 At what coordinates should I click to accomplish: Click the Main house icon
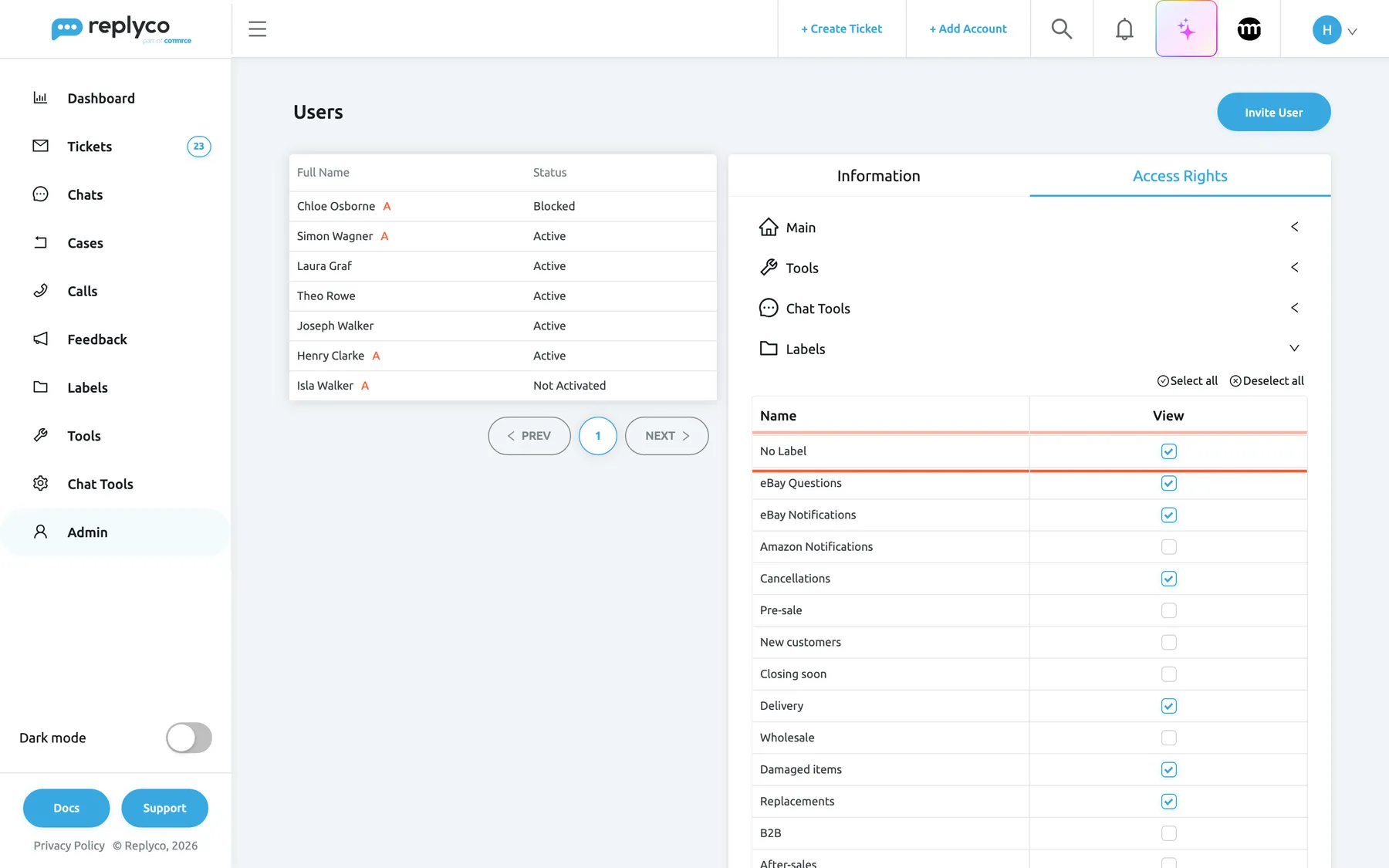[x=769, y=227]
